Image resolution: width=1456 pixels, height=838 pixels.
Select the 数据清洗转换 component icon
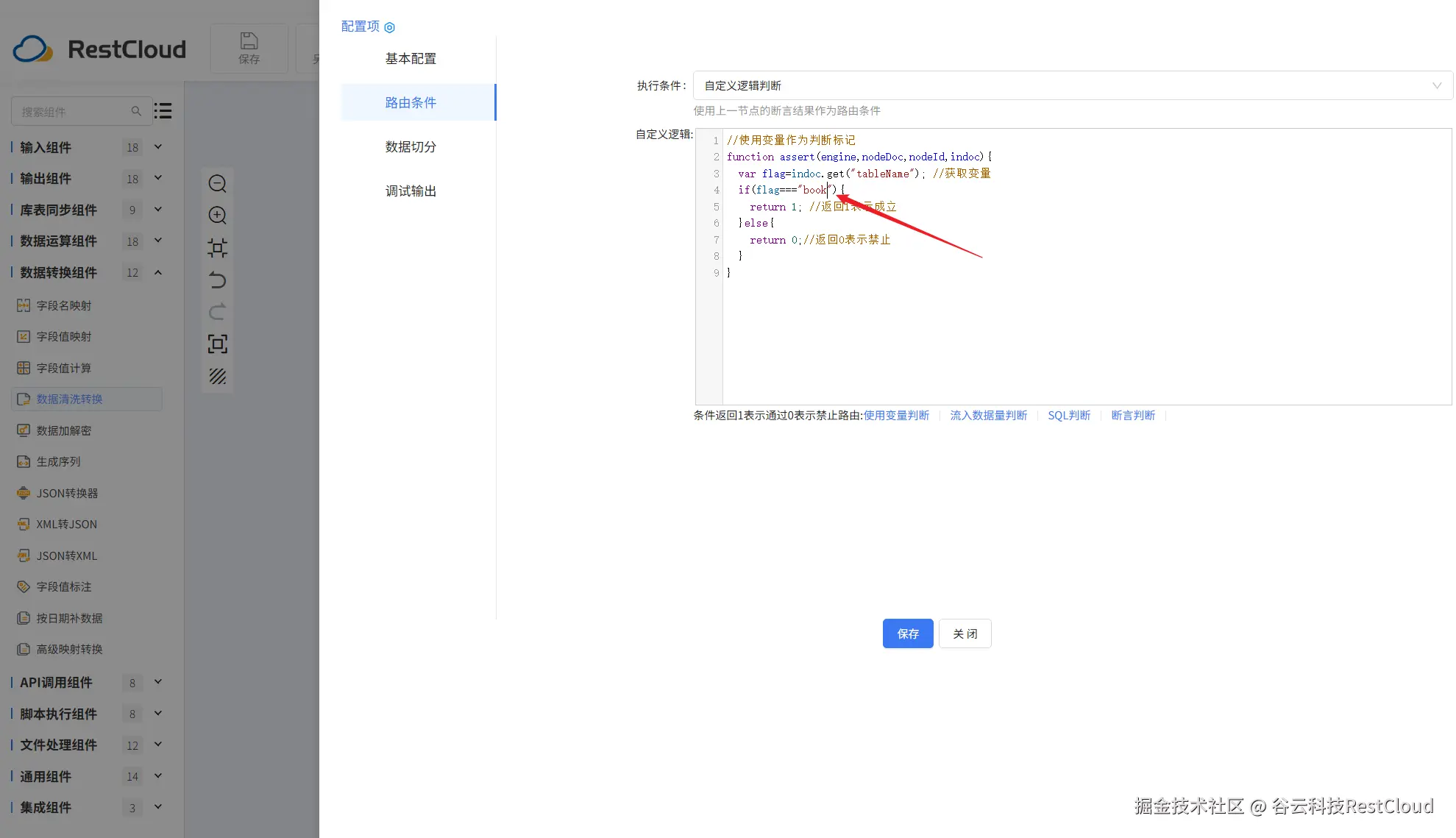coord(24,399)
